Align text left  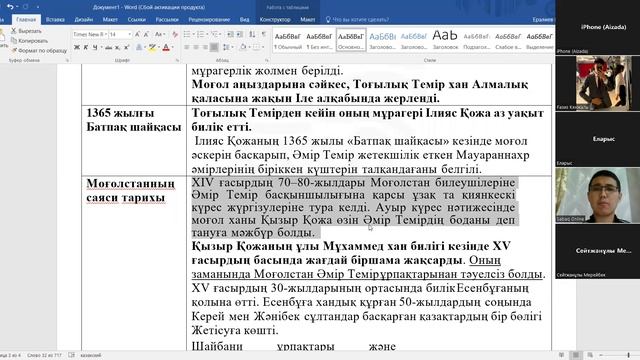(x=187, y=47)
